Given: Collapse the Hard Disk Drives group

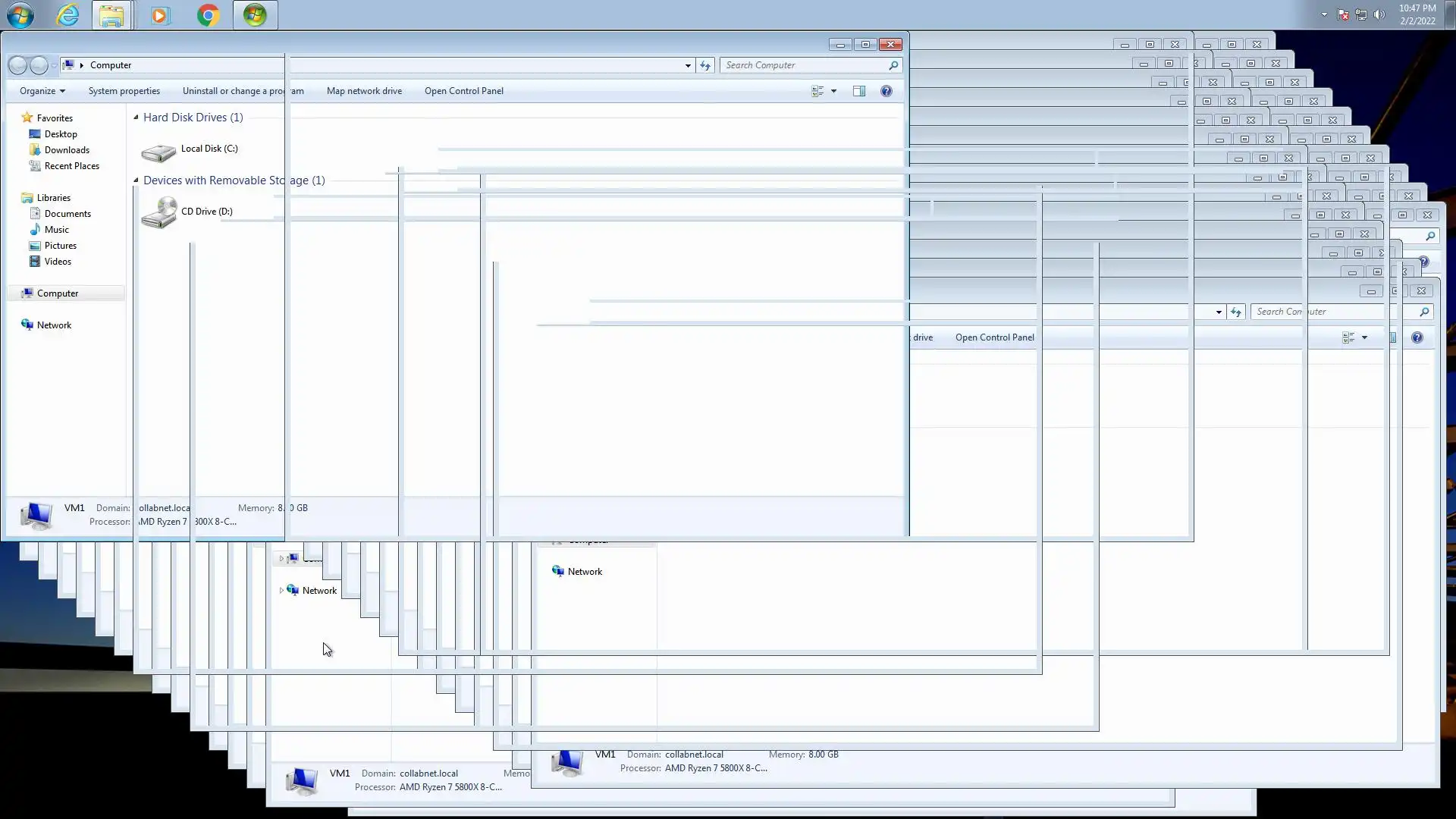Looking at the screenshot, I should click(136, 118).
